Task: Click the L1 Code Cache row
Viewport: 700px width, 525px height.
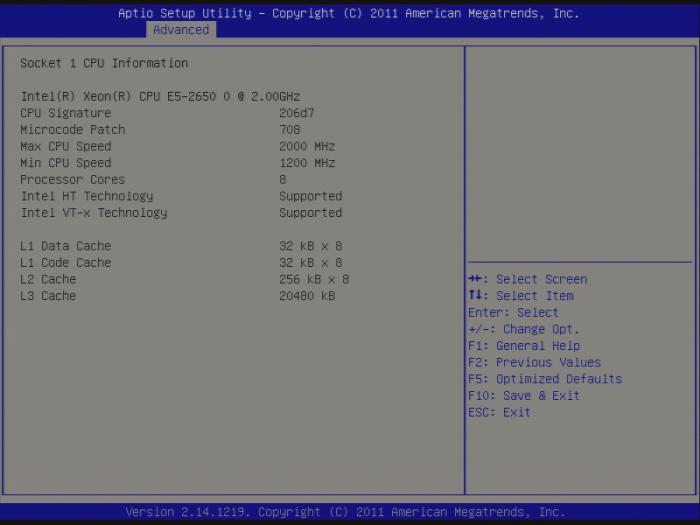Action: (66, 263)
